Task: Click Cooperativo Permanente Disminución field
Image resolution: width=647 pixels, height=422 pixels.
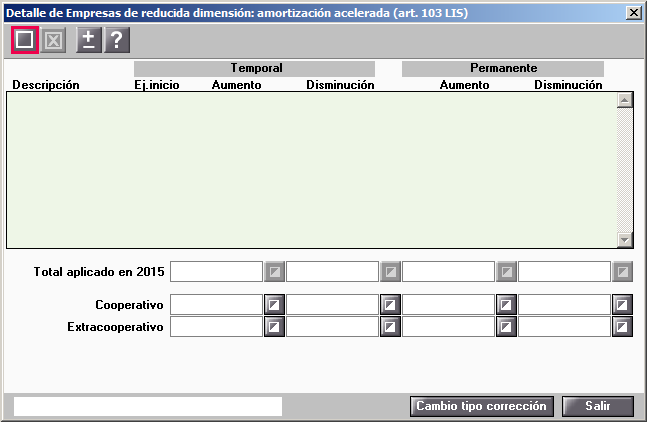Action: pyautogui.click(x=564, y=305)
